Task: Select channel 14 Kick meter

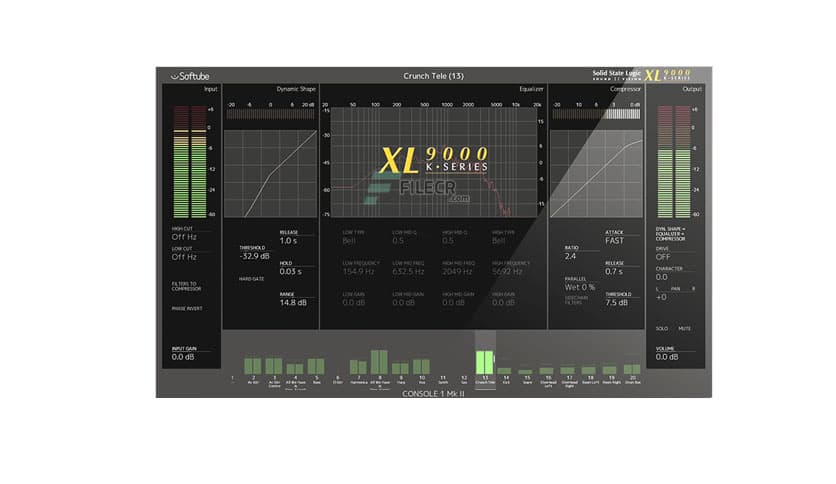Action: click(x=504, y=370)
